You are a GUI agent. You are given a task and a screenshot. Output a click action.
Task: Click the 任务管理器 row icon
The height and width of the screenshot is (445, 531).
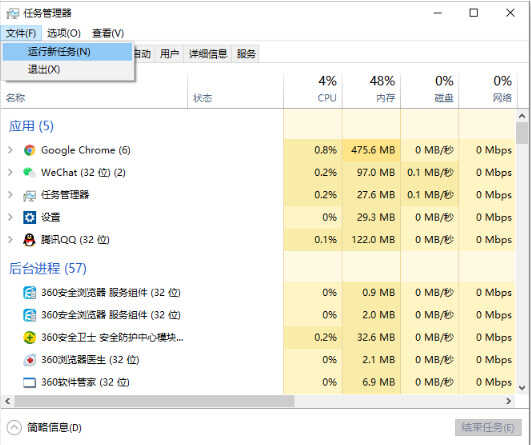(x=29, y=195)
